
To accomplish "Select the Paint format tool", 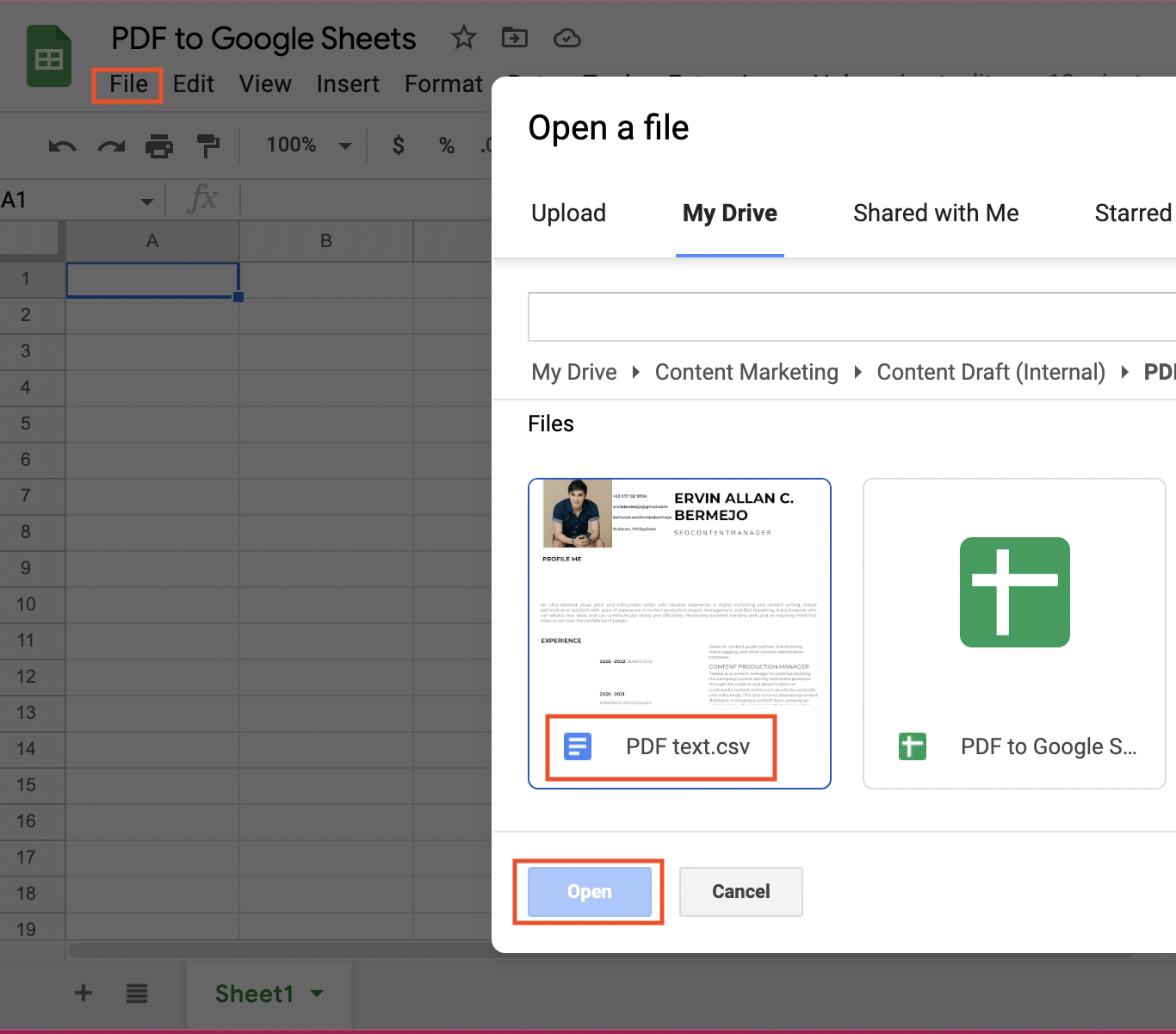I will pos(208,145).
